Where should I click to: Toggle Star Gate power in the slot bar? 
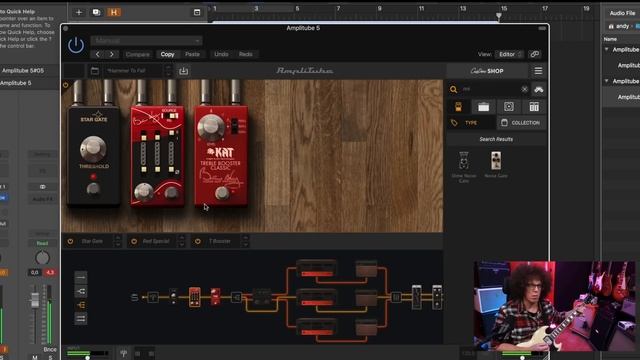(x=71, y=241)
